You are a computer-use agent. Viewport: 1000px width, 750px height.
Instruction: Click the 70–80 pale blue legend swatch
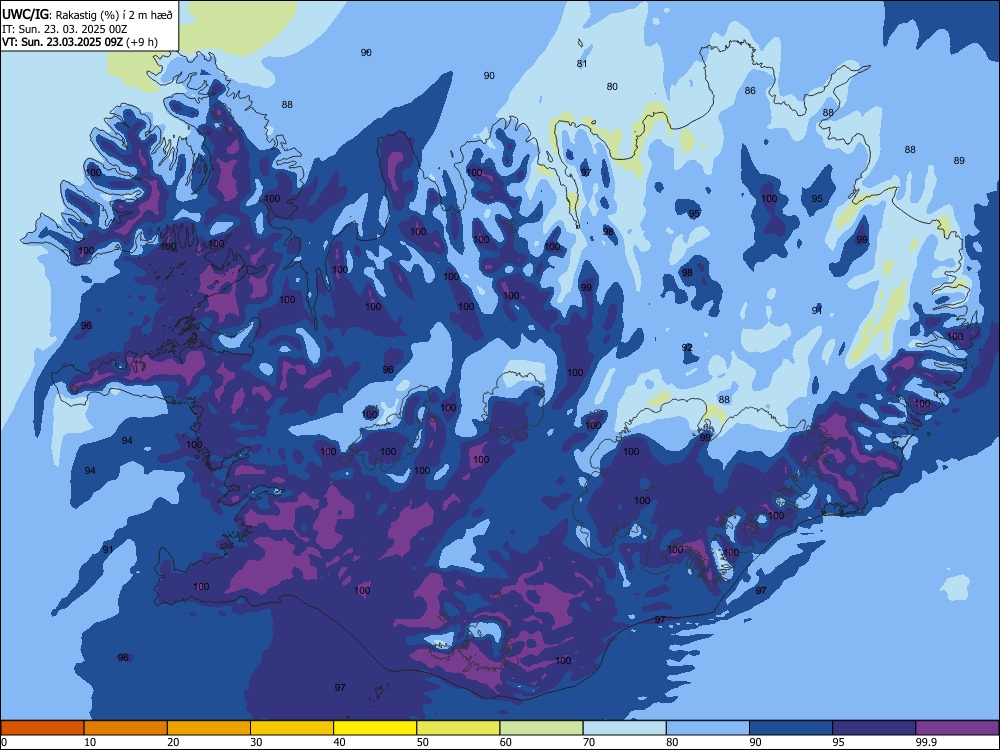(624, 728)
